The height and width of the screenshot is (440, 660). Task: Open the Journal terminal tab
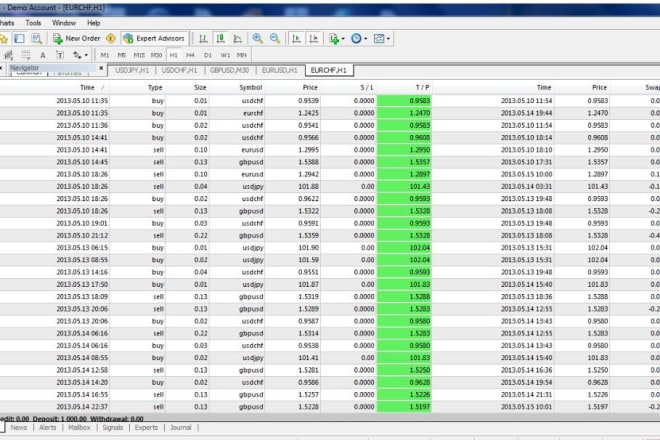181,428
